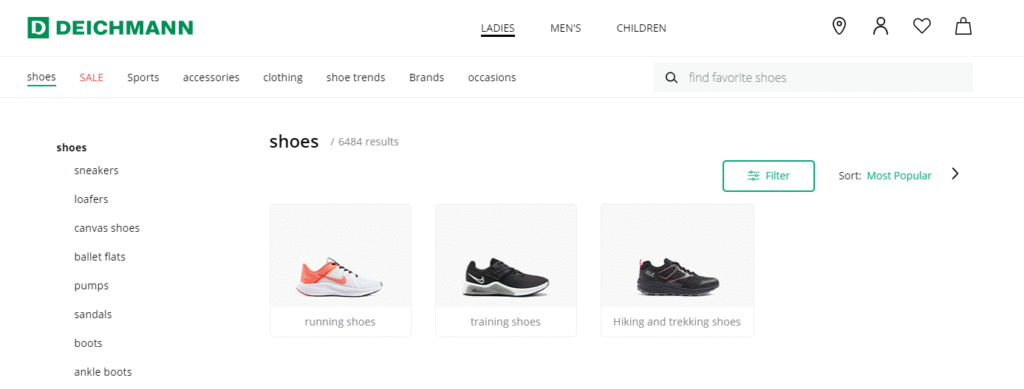Open Hiking and trekking shoes tile
The width and height of the screenshot is (1024, 389).
pos(677,270)
